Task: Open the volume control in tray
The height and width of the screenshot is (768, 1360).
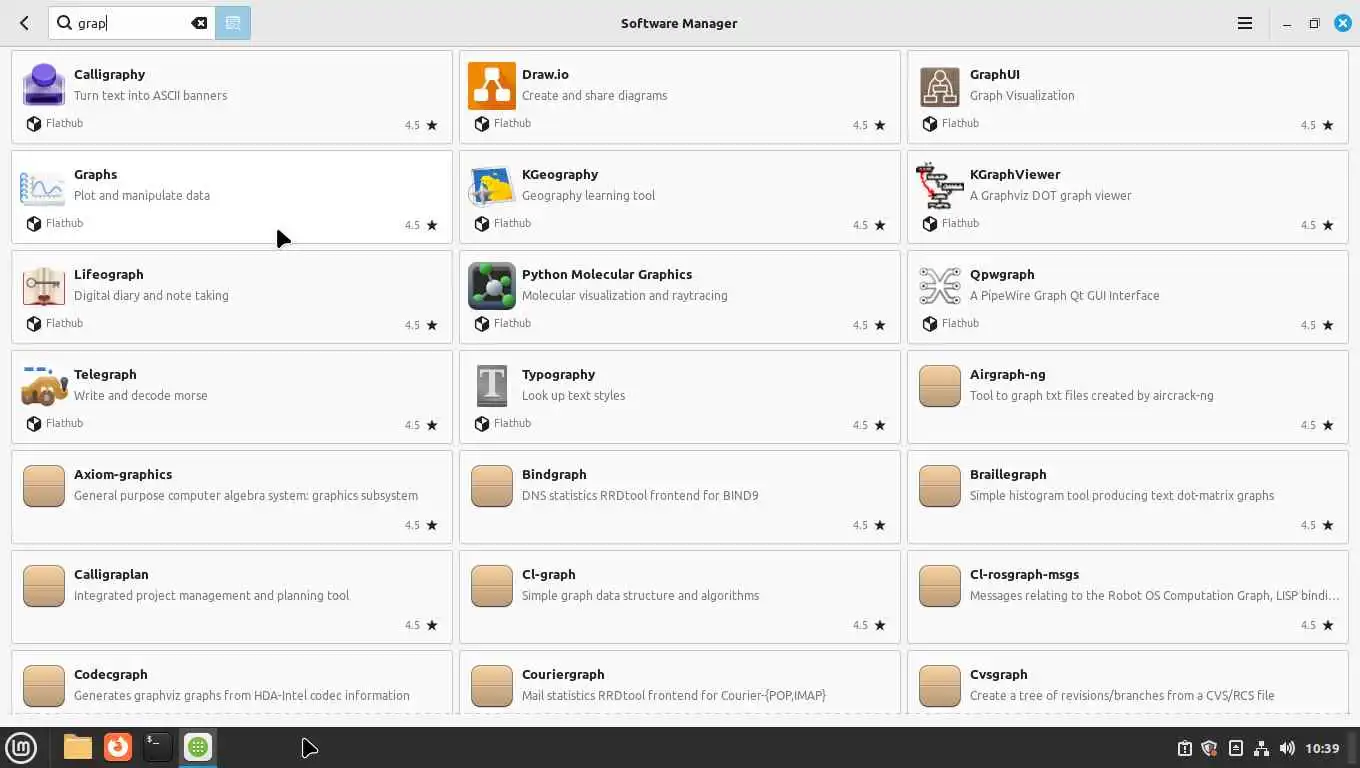Action: pyautogui.click(x=1287, y=748)
